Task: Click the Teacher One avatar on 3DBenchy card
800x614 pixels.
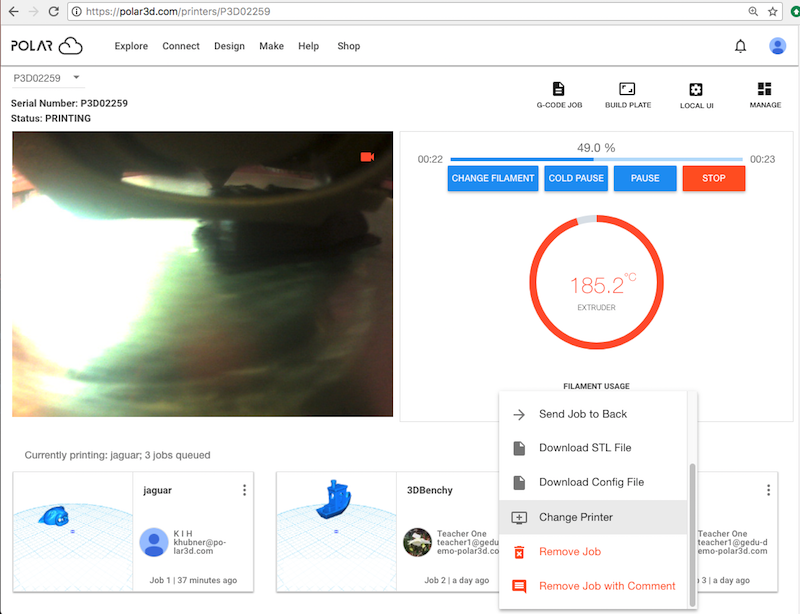Action: (417, 542)
